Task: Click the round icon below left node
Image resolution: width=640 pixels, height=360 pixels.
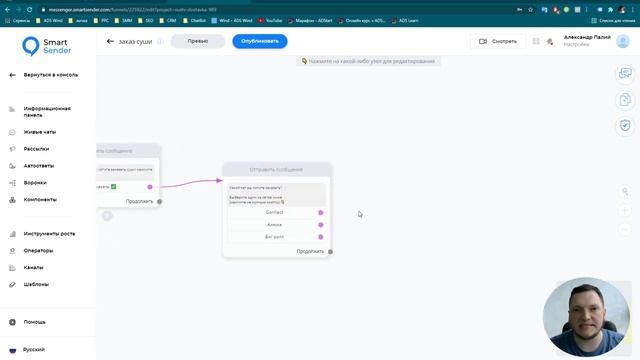Action: [x=107, y=216]
